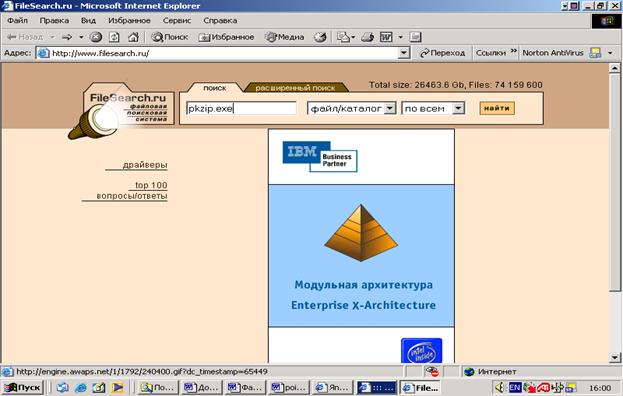Screen dimensions: 623x396
Task: Click the Mail toolbar icon
Action: coord(343,37)
